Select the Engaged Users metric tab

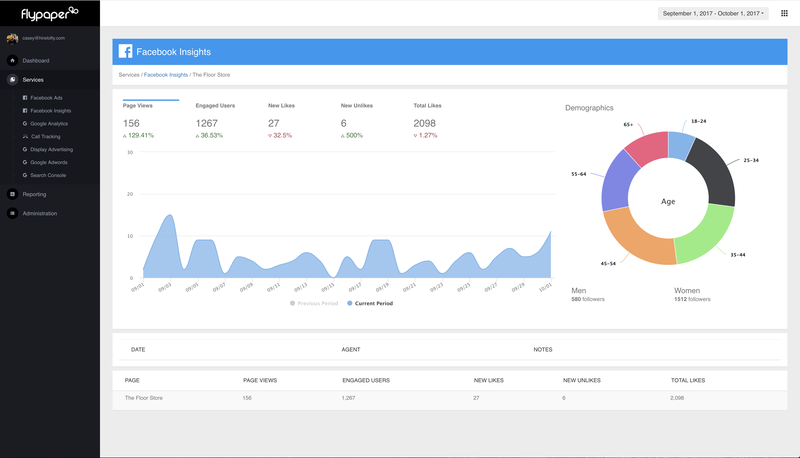click(x=215, y=120)
